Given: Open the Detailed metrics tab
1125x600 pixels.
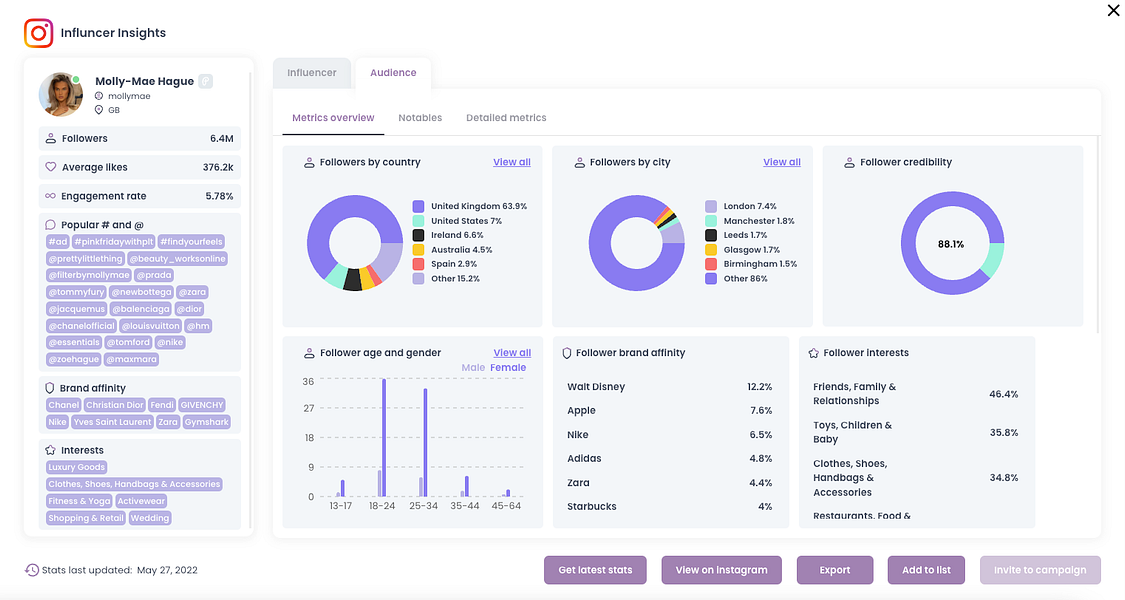Looking at the screenshot, I should pyautogui.click(x=506, y=118).
